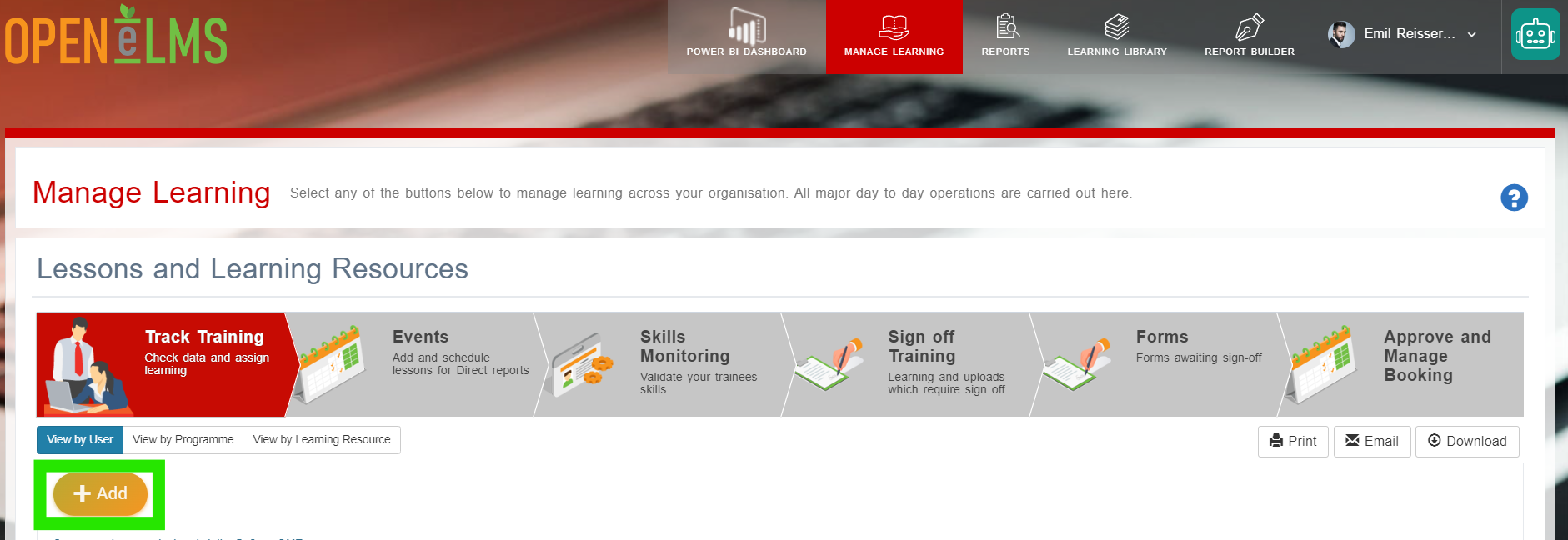
Task: Switch to View by Programme tab
Action: (x=183, y=440)
